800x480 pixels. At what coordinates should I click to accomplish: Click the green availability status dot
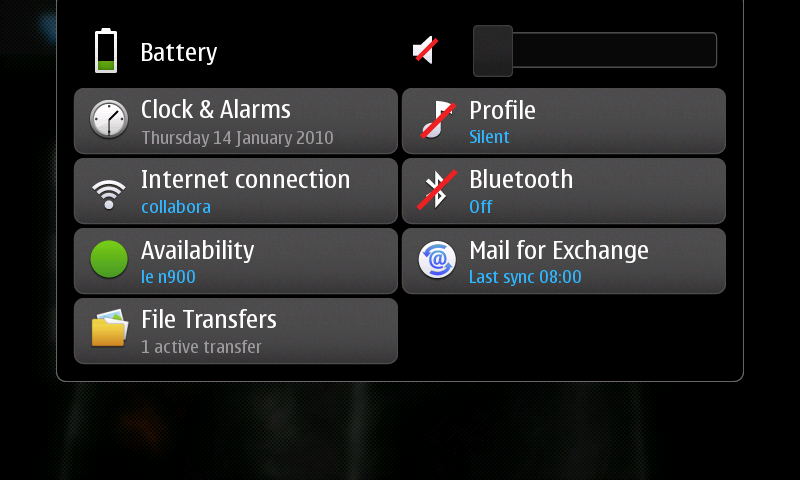[x=109, y=259]
